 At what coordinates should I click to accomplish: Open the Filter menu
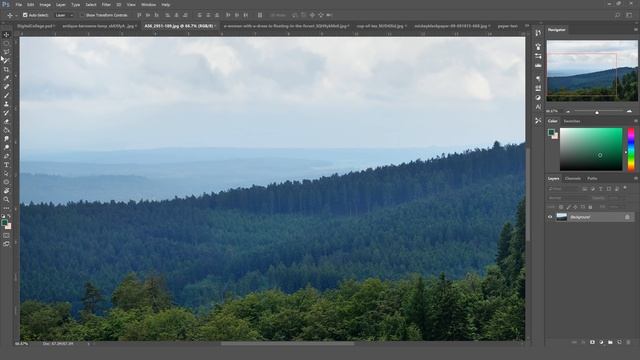pyautogui.click(x=106, y=4)
